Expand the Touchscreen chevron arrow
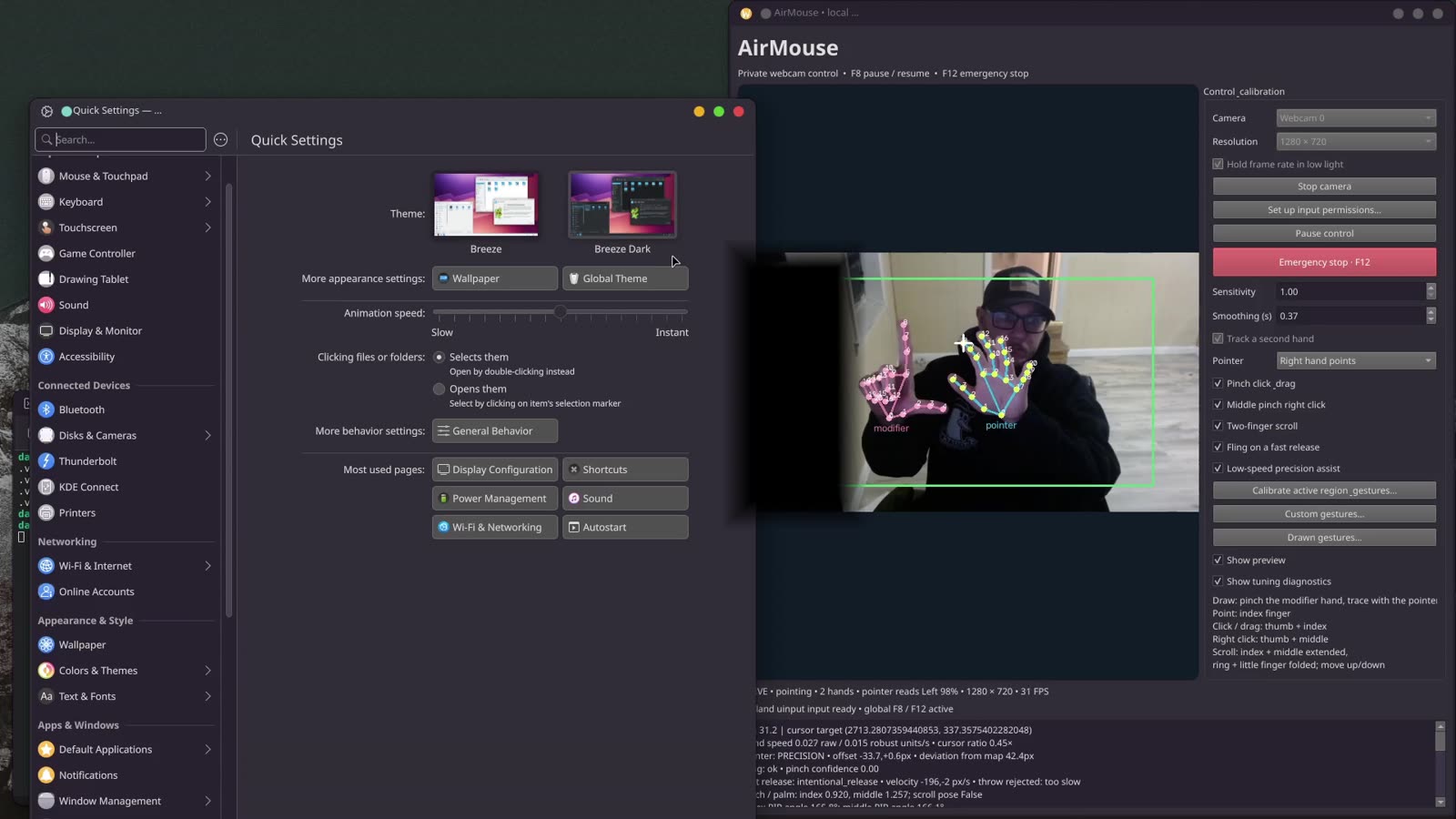Viewport: 1456px width, 819px height. pos(207,227)
